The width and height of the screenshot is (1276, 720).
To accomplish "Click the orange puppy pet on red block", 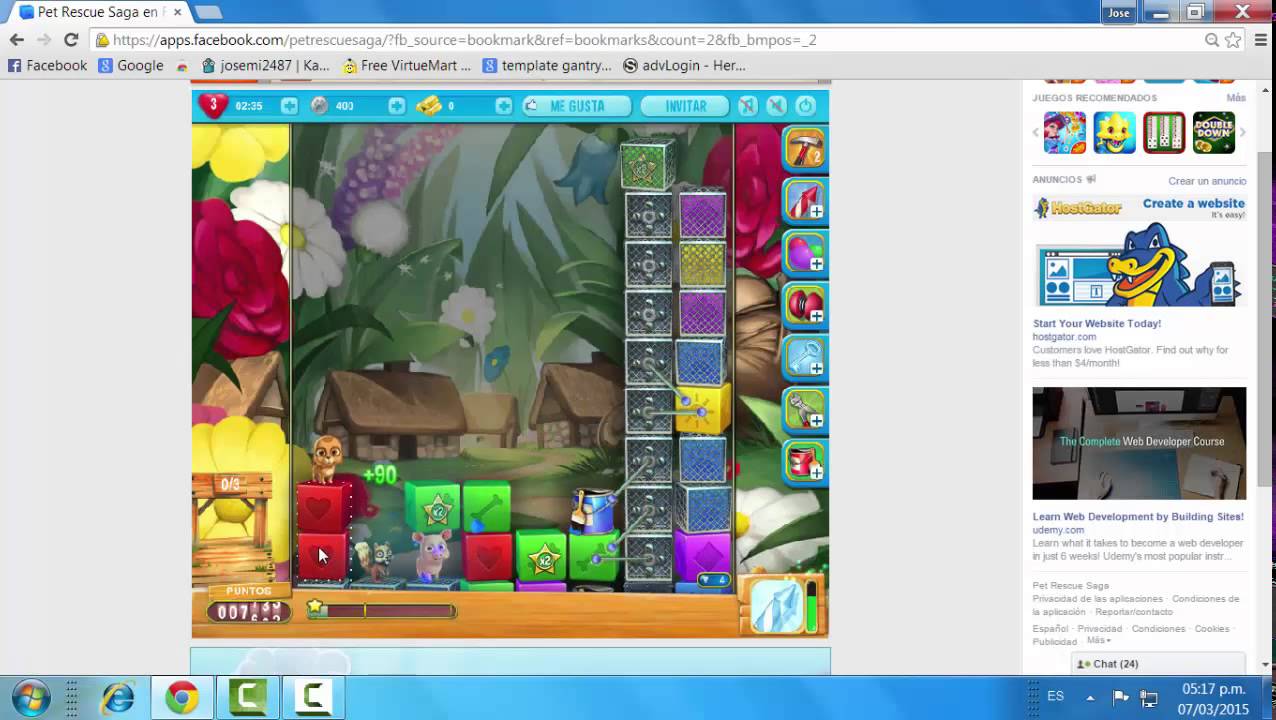I will click(325, 459).
